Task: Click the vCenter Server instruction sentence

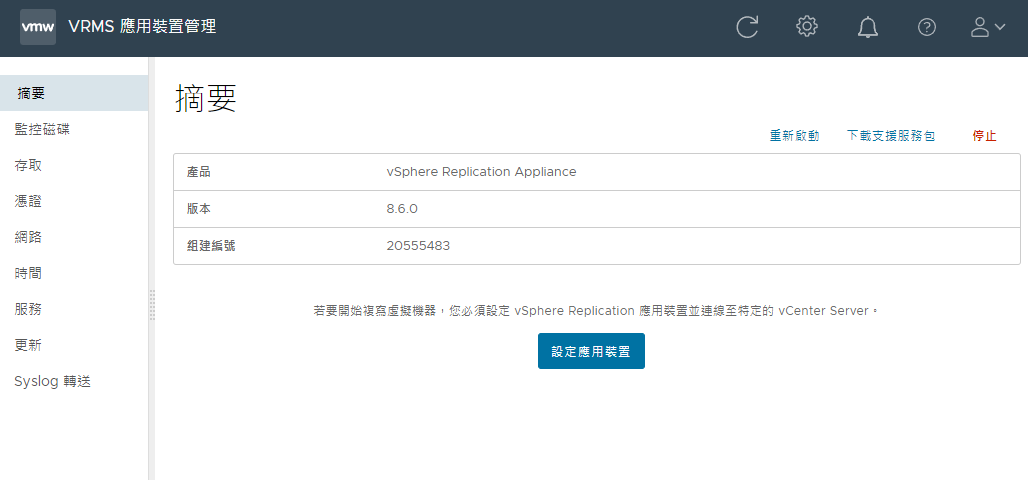Action: [x=596, y=311]
